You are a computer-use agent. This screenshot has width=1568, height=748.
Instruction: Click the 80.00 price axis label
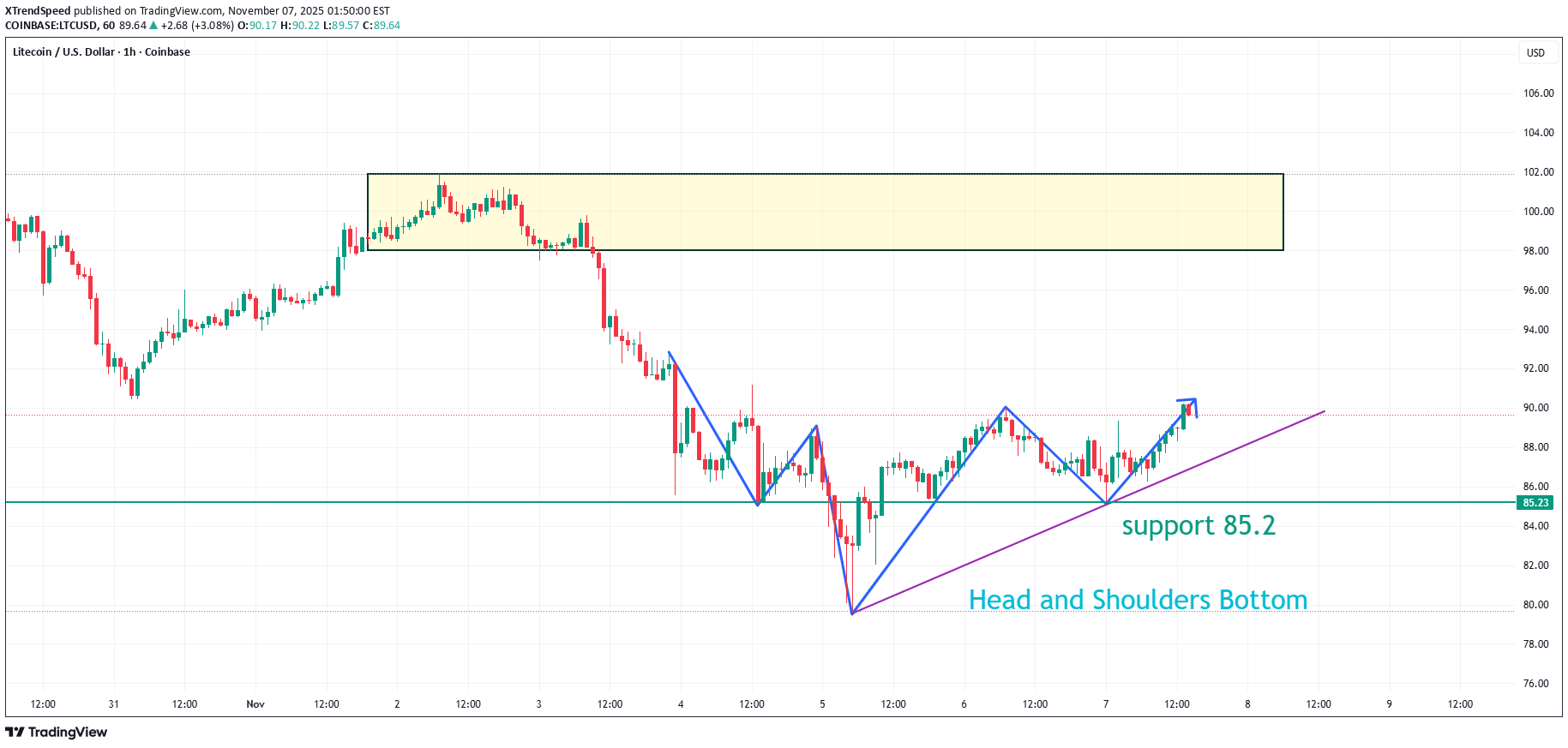point(1535,605)
